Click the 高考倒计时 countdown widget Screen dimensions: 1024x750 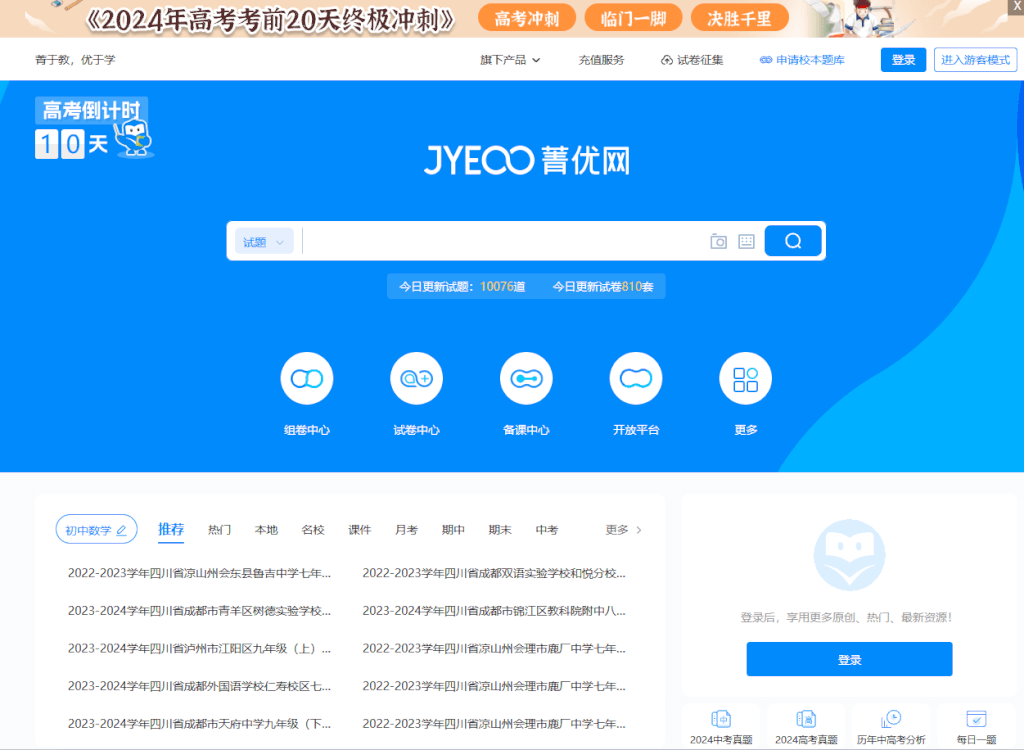pos(94,128)
